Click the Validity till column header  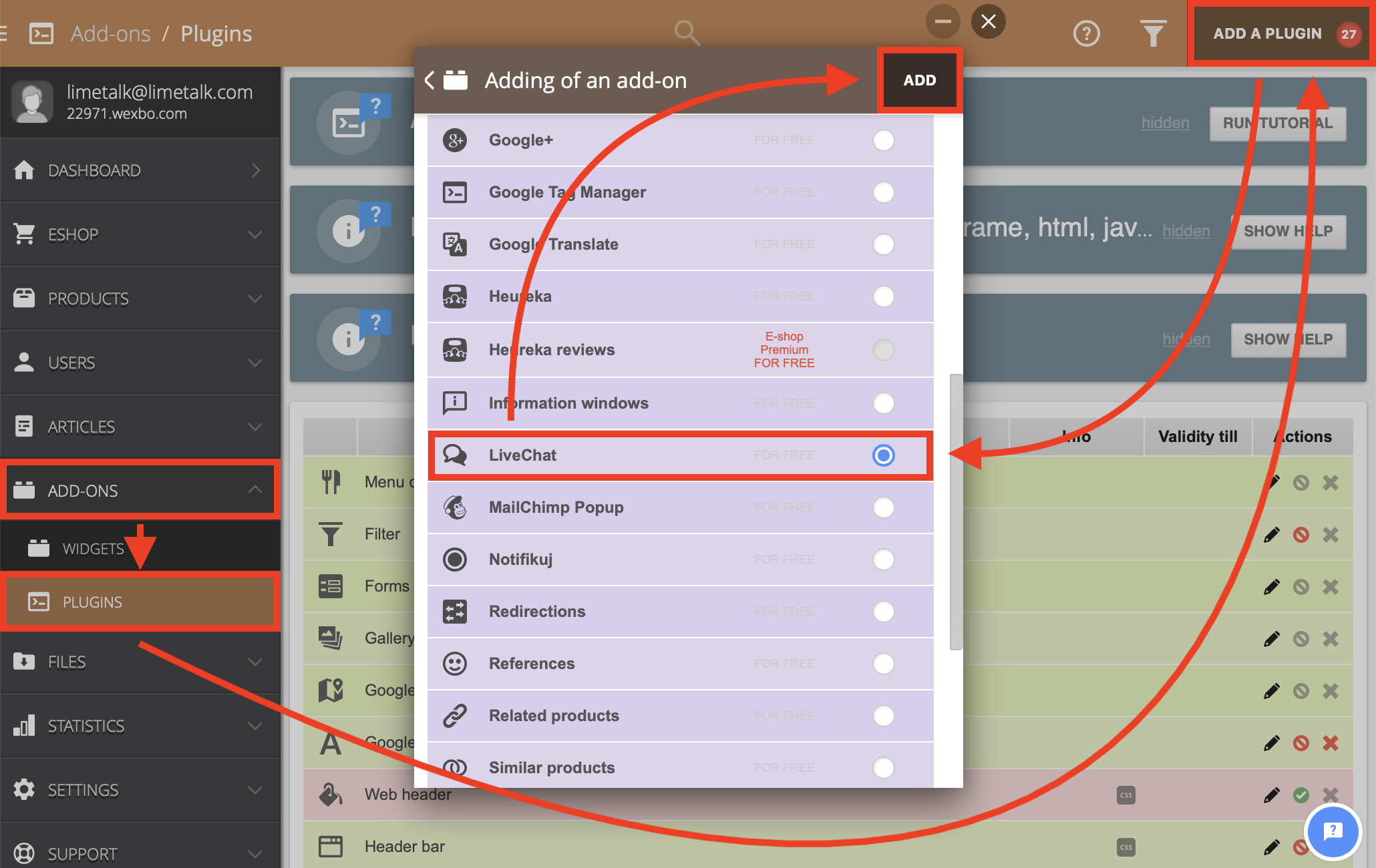click(1198, 437)
